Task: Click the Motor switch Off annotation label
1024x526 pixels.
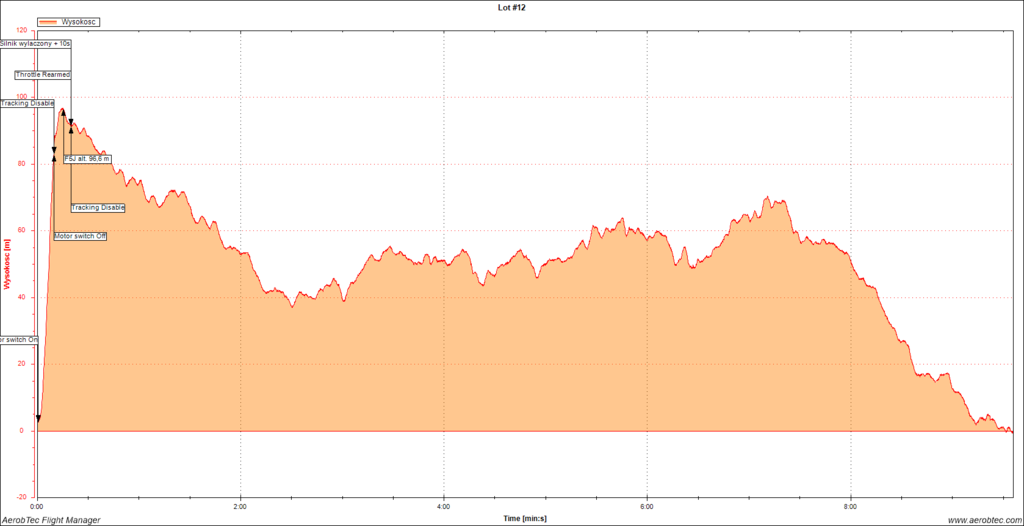Action: (x=80, y=236)
